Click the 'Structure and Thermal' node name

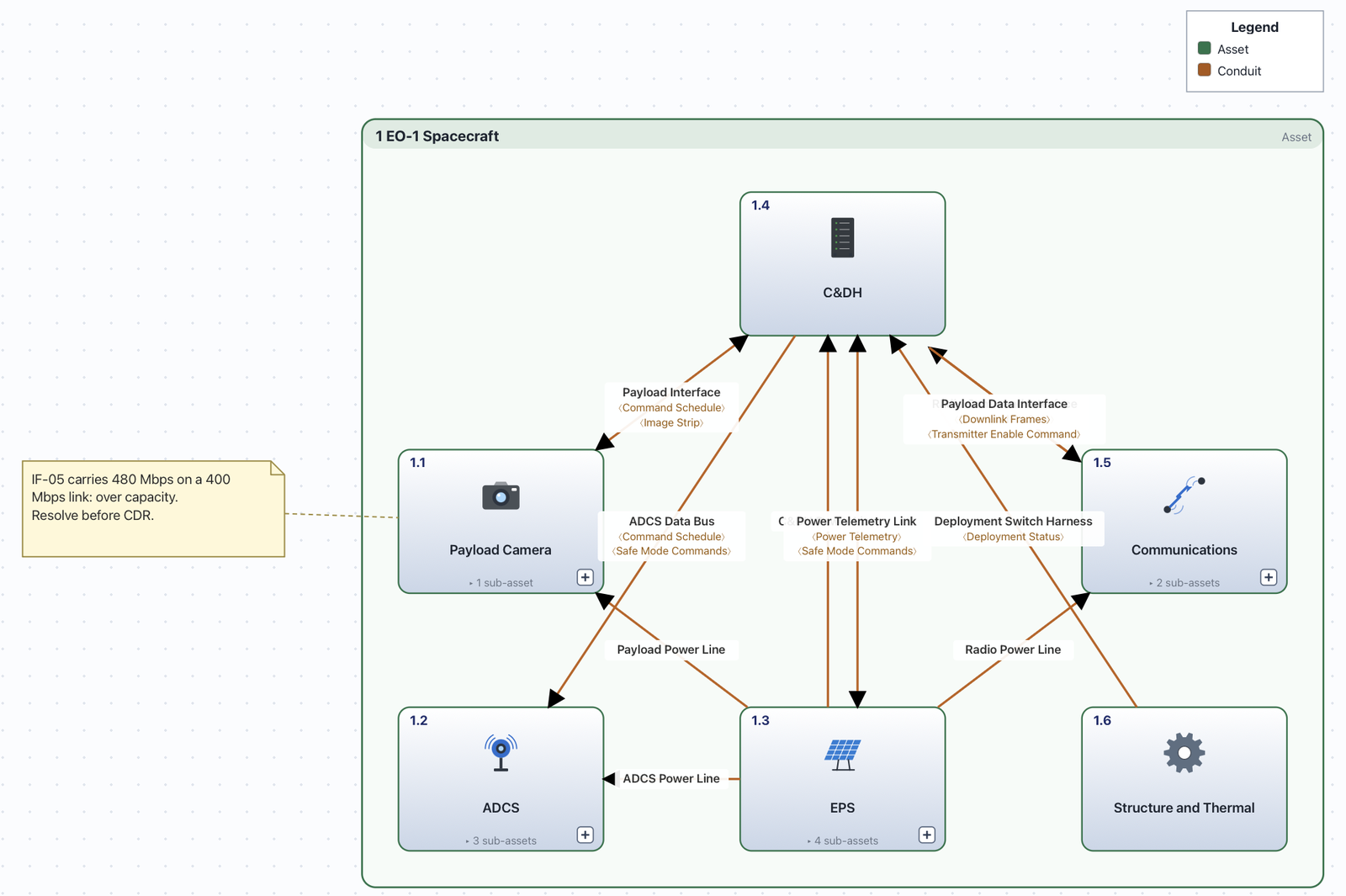[1184, 808]
